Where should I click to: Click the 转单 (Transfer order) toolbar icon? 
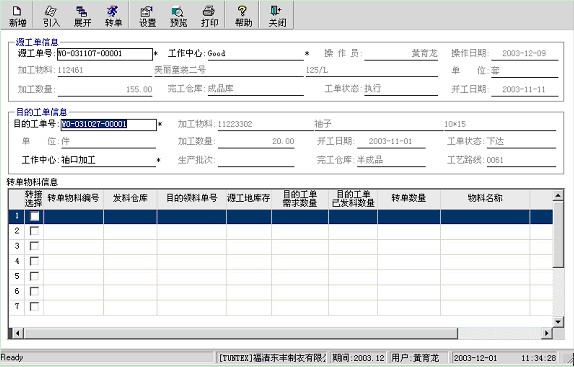[x=113, y=16]
